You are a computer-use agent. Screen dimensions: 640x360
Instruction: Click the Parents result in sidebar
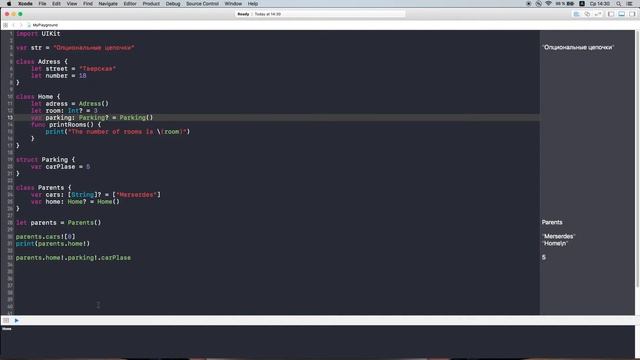[x=552, y=222]
